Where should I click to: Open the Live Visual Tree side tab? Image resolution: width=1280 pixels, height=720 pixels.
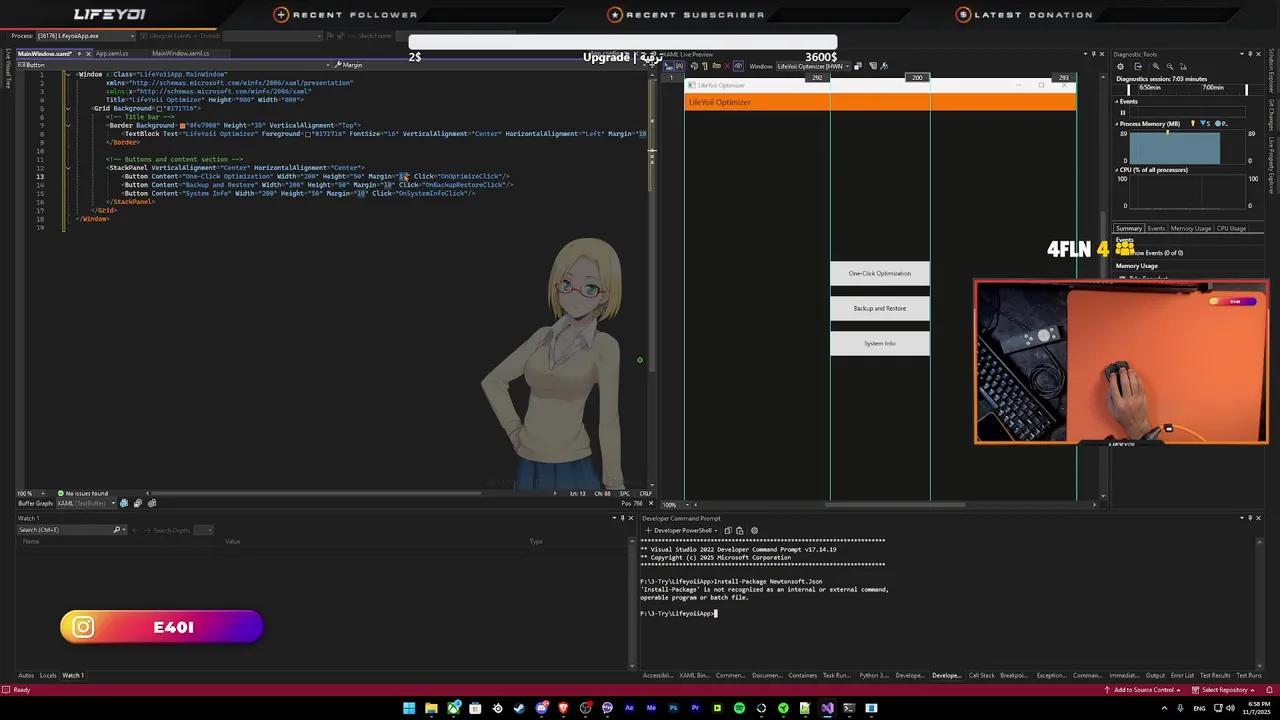[8, 68]
